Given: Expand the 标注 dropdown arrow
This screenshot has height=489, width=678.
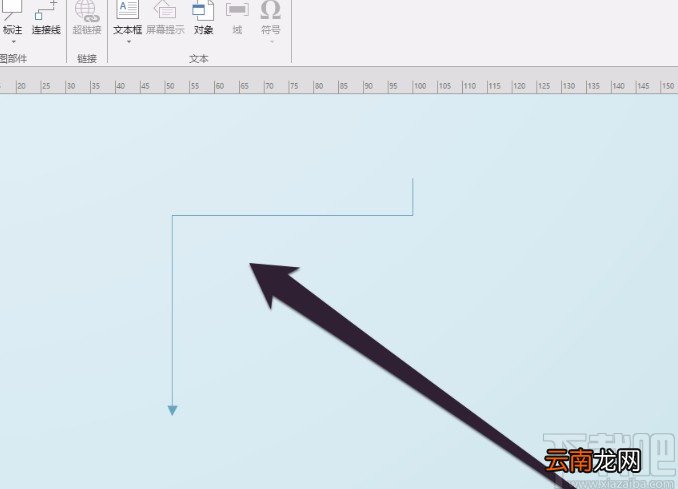Looking at the screenshot, I should tap(13, 42).
